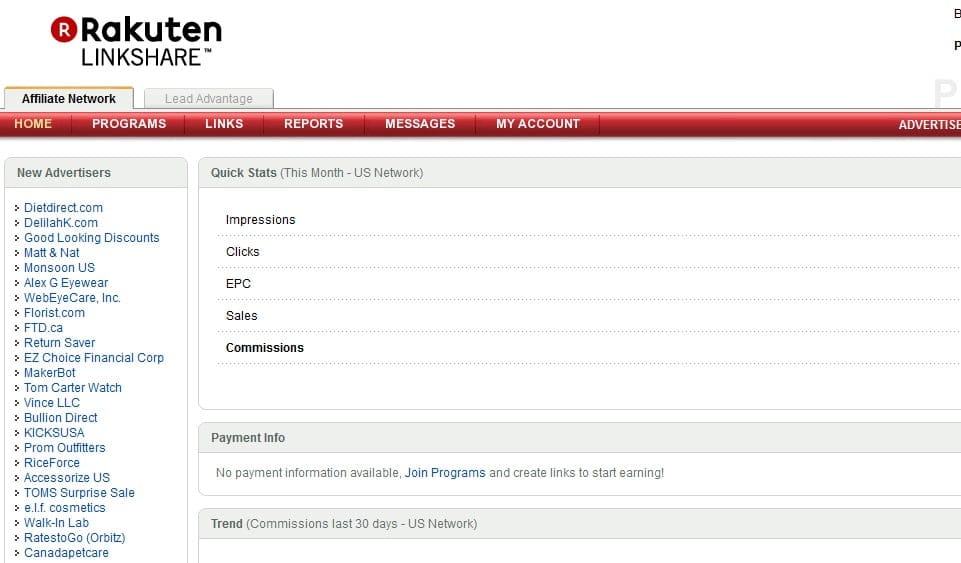961x563 pixels.
Task: Switch to the Affiliate Network tab
Action: click(x=69, y=99)
